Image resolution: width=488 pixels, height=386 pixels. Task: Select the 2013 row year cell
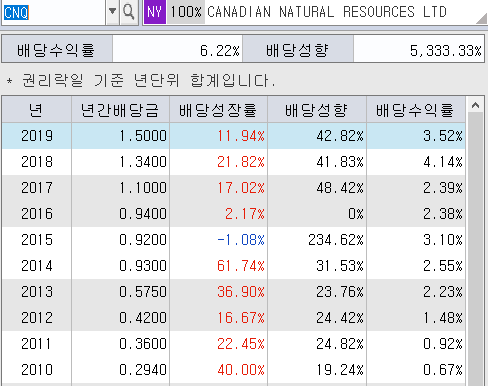pos(37,292)
